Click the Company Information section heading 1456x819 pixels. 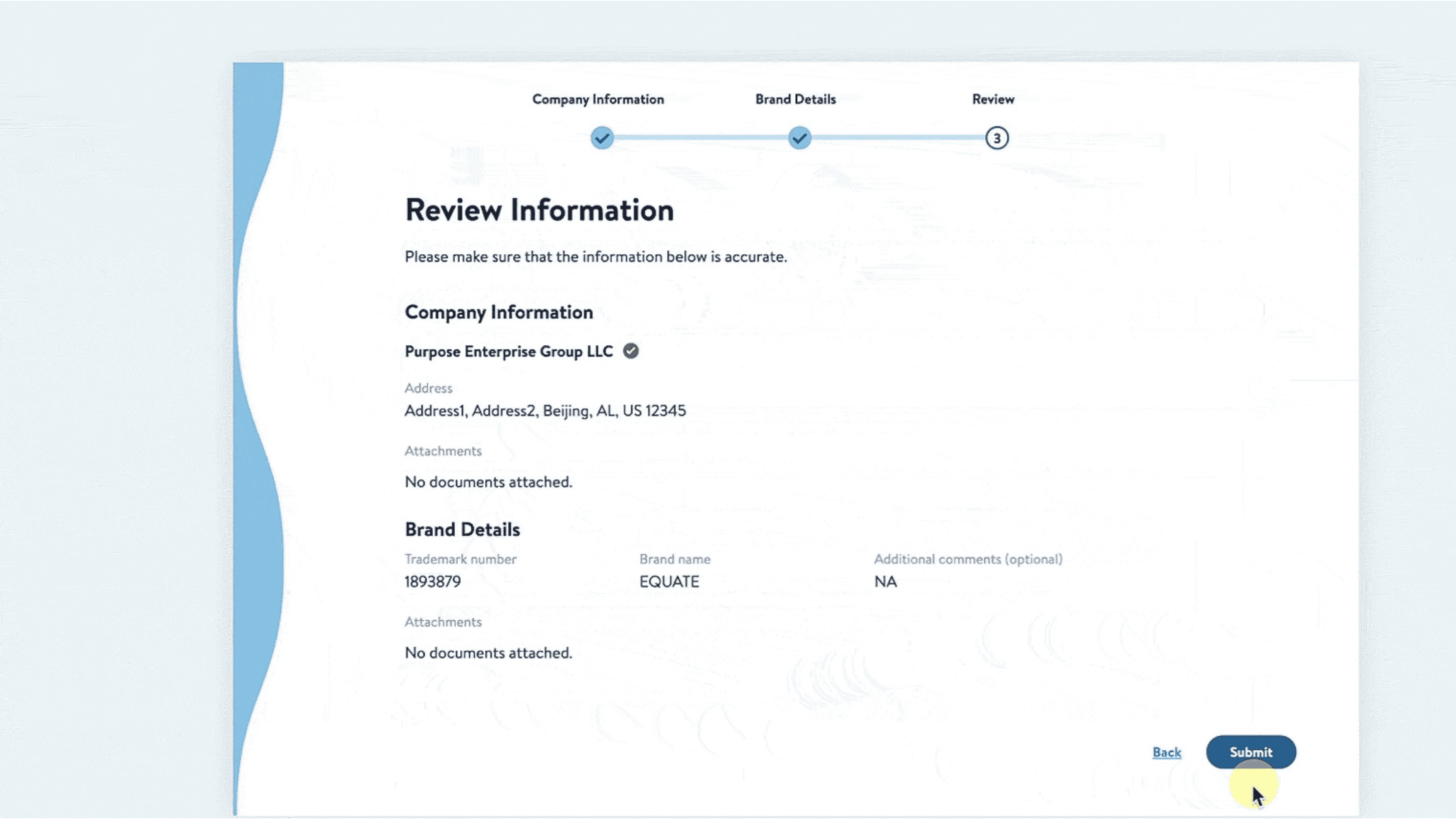pos(499,312)
